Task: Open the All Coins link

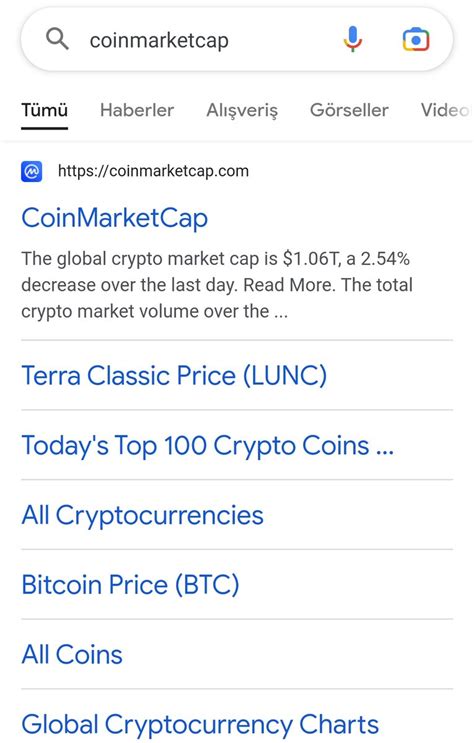Action: pyautogui.click(x=72, y=655)
